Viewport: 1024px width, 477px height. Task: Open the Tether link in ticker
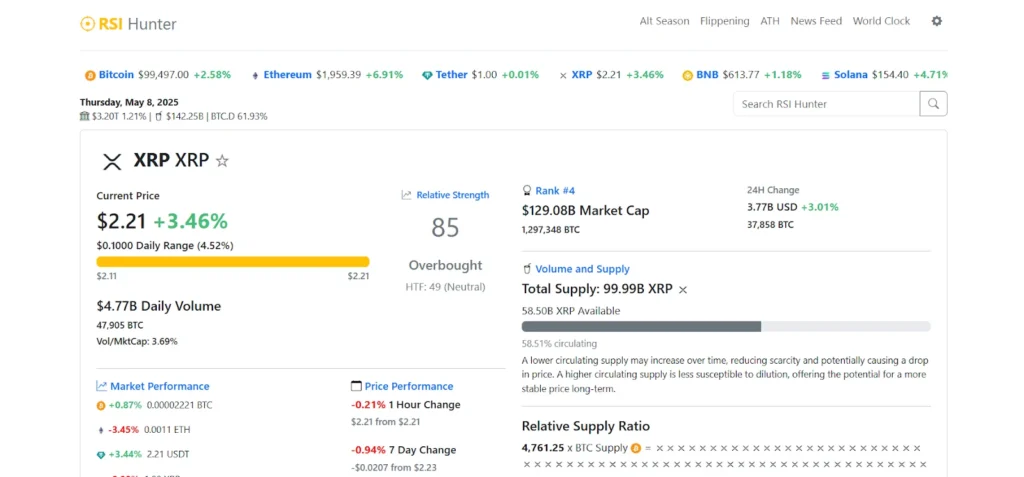point(452,74)
